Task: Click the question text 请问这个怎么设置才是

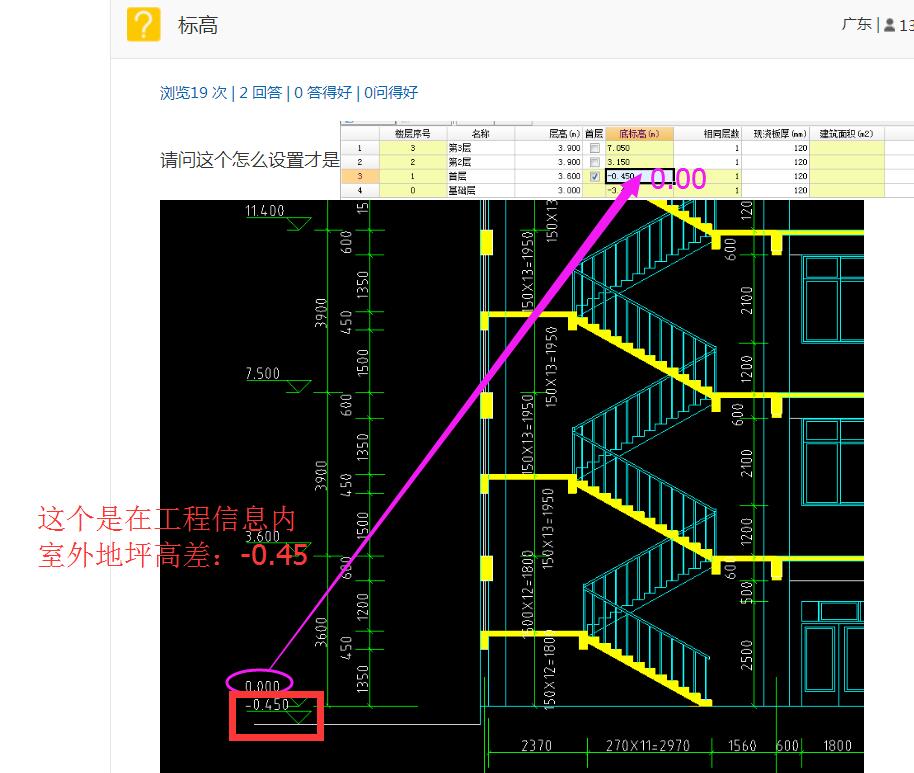Action: (249, 160)
